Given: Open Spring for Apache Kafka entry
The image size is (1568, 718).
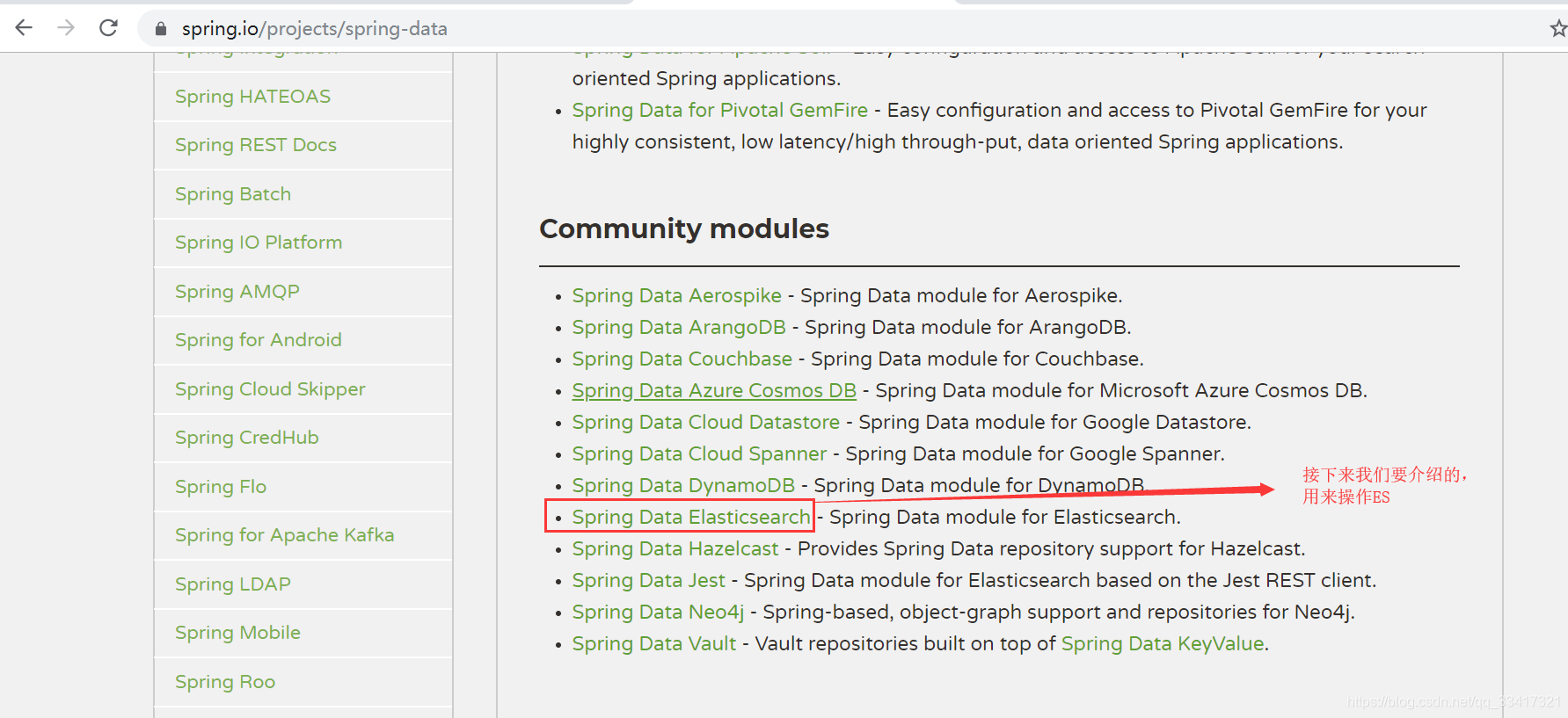Looking at the screenshot, I should (x=285, y=535).
